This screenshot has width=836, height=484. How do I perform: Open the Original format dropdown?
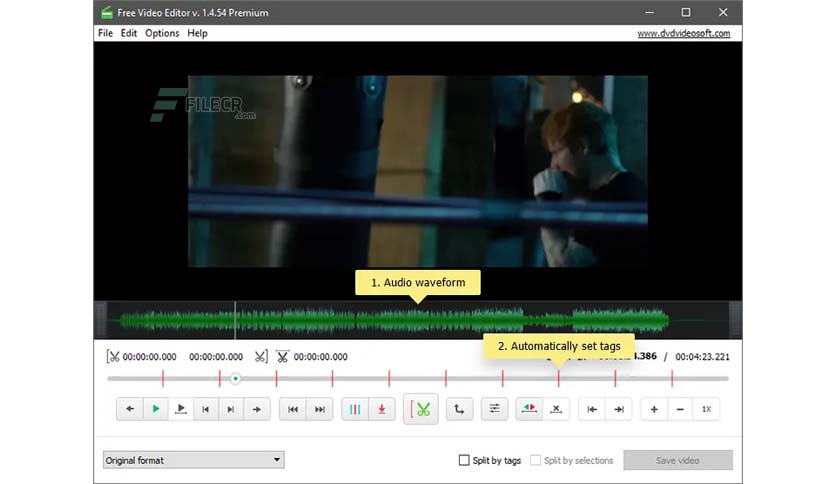tap(194, 460)
